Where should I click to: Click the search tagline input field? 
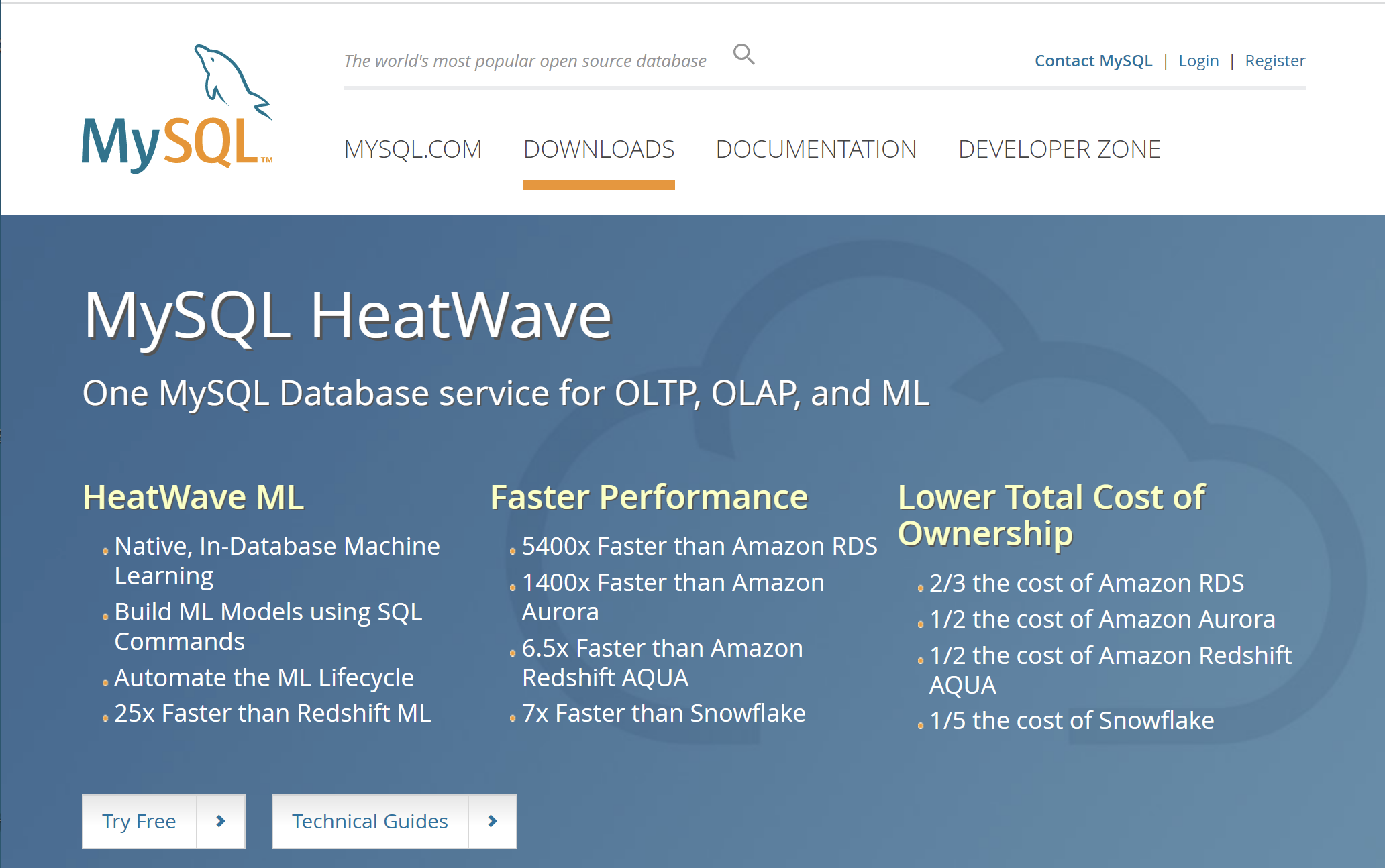coord(525,61)
